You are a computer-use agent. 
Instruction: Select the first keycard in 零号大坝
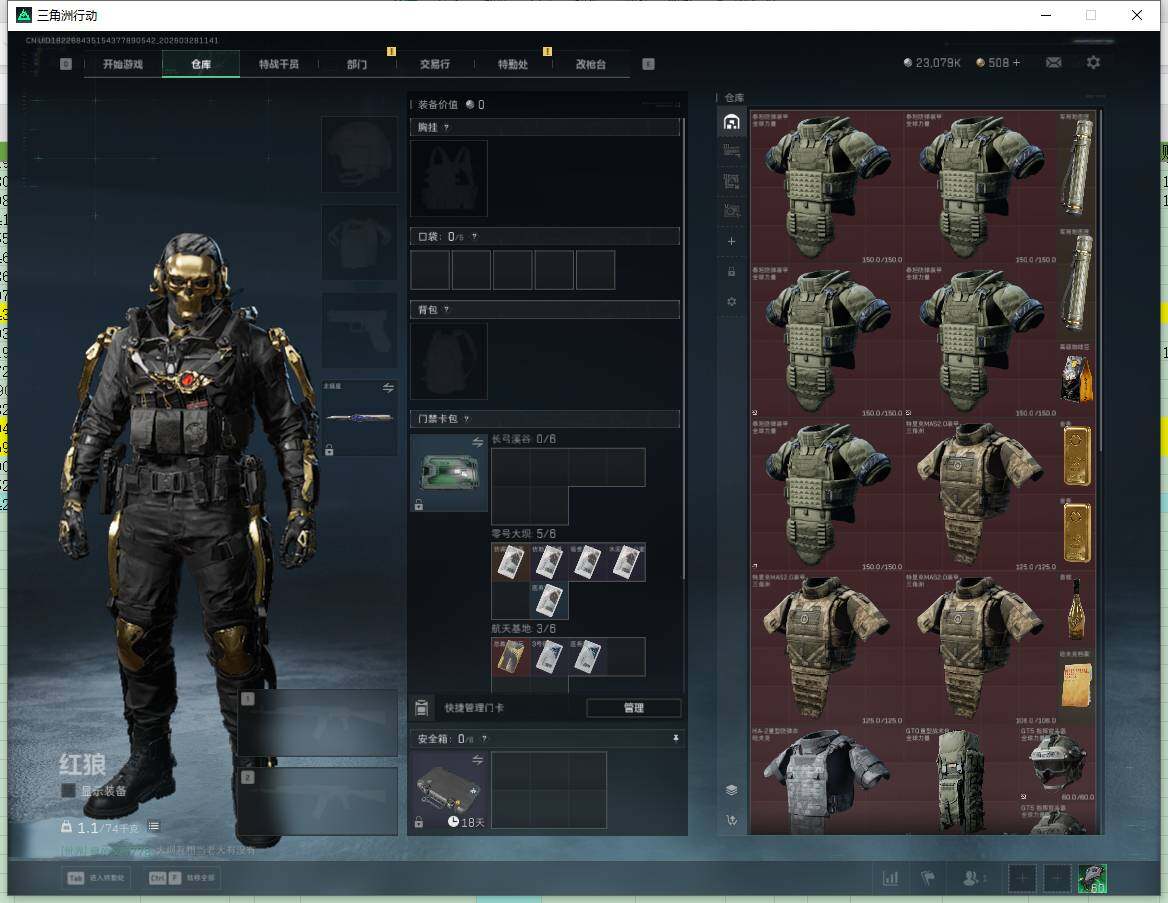(510, 562)
